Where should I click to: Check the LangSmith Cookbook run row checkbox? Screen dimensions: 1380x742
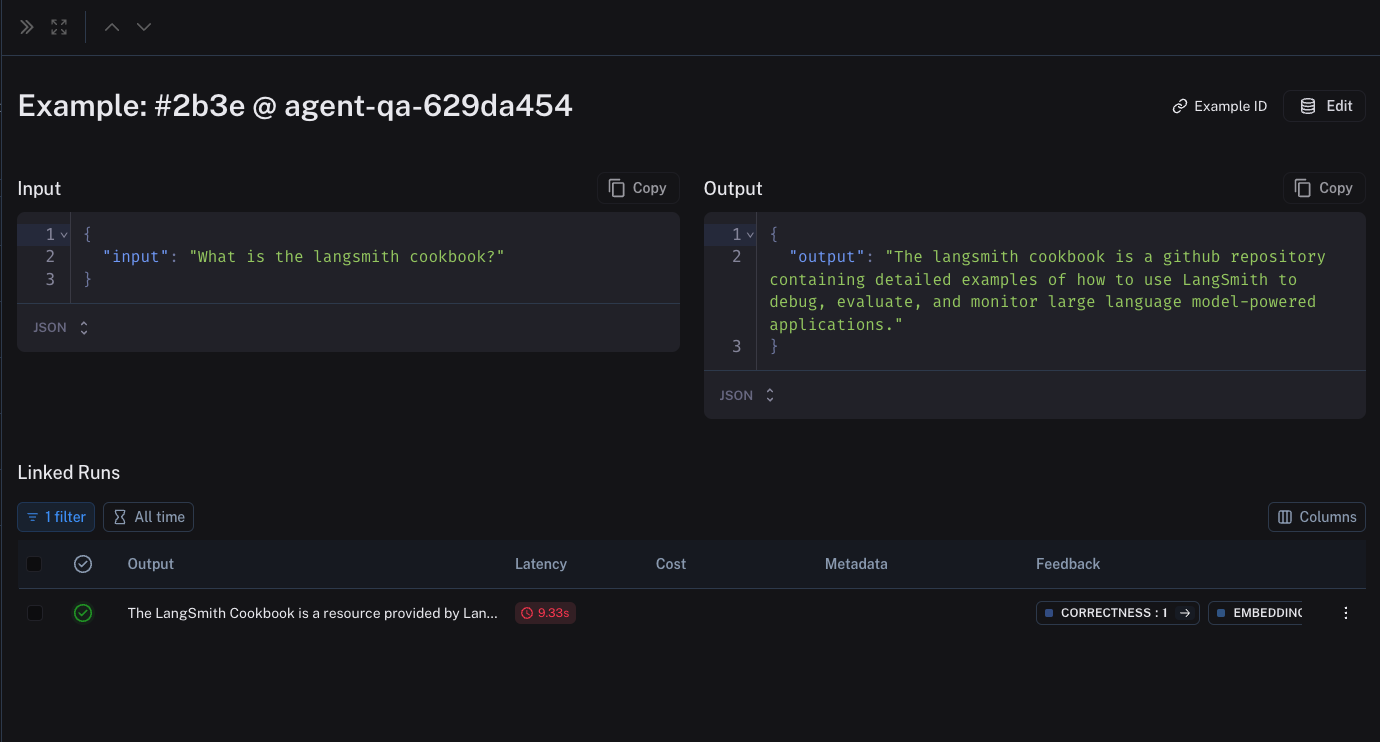tap(35, 613)
